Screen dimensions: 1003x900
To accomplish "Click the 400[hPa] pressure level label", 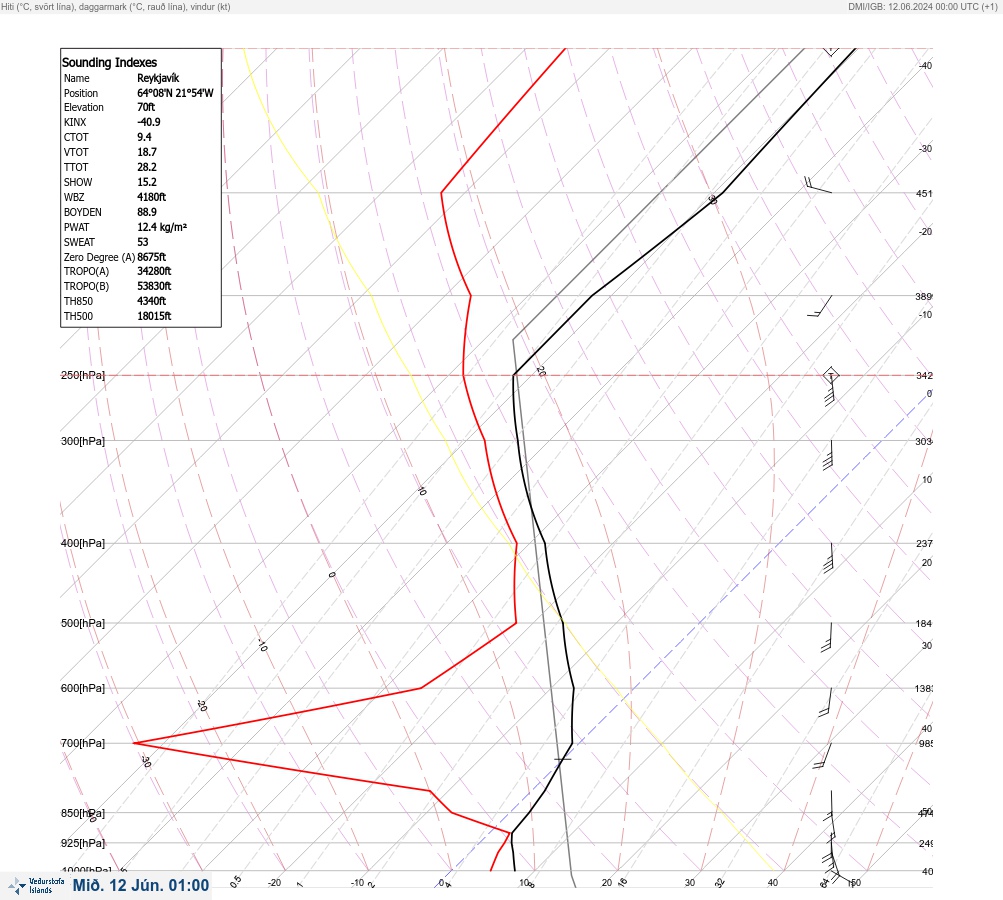I will (x=83, y=543).
